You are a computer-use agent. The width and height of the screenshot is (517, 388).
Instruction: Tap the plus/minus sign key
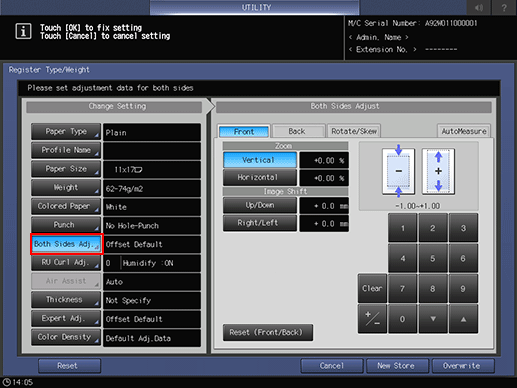click(x=372, y=319)
